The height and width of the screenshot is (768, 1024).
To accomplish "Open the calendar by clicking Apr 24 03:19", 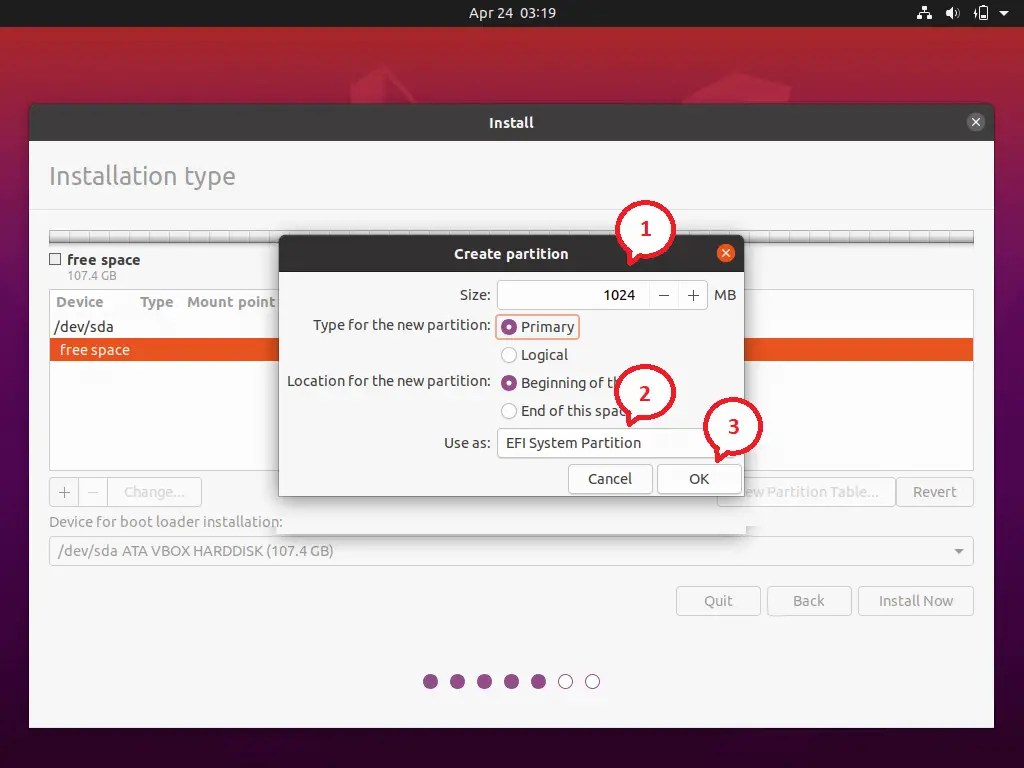I will coord(511,13).
